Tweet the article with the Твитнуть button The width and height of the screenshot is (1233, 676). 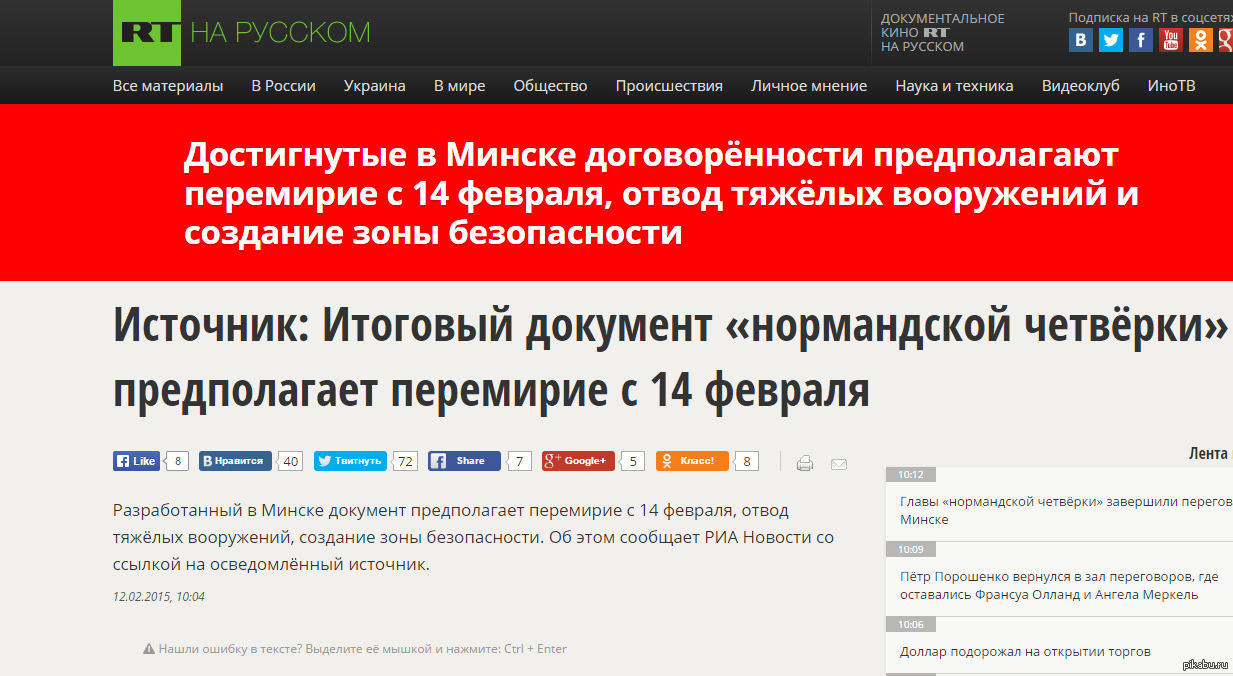350,461
